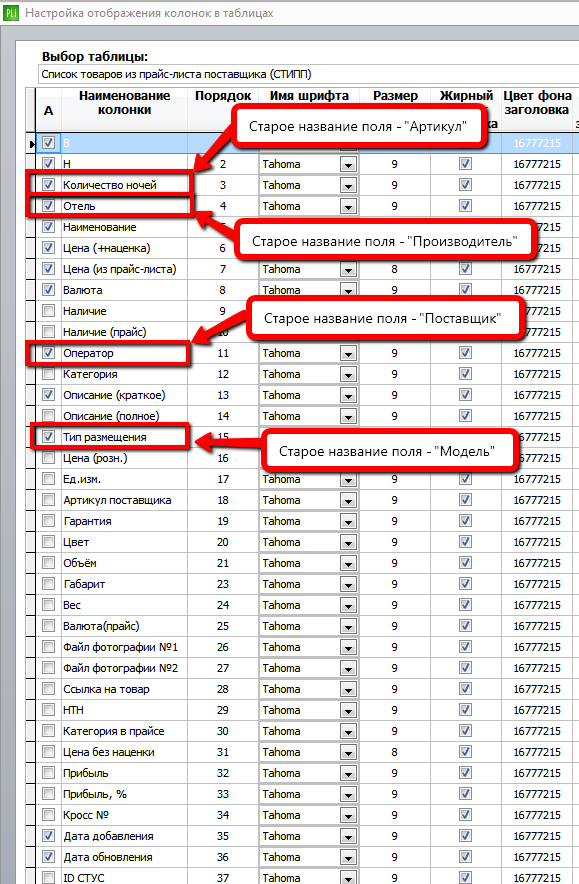Select the highlighted B row name cell
Screen dimensions: 579x884
coord(124,143)
